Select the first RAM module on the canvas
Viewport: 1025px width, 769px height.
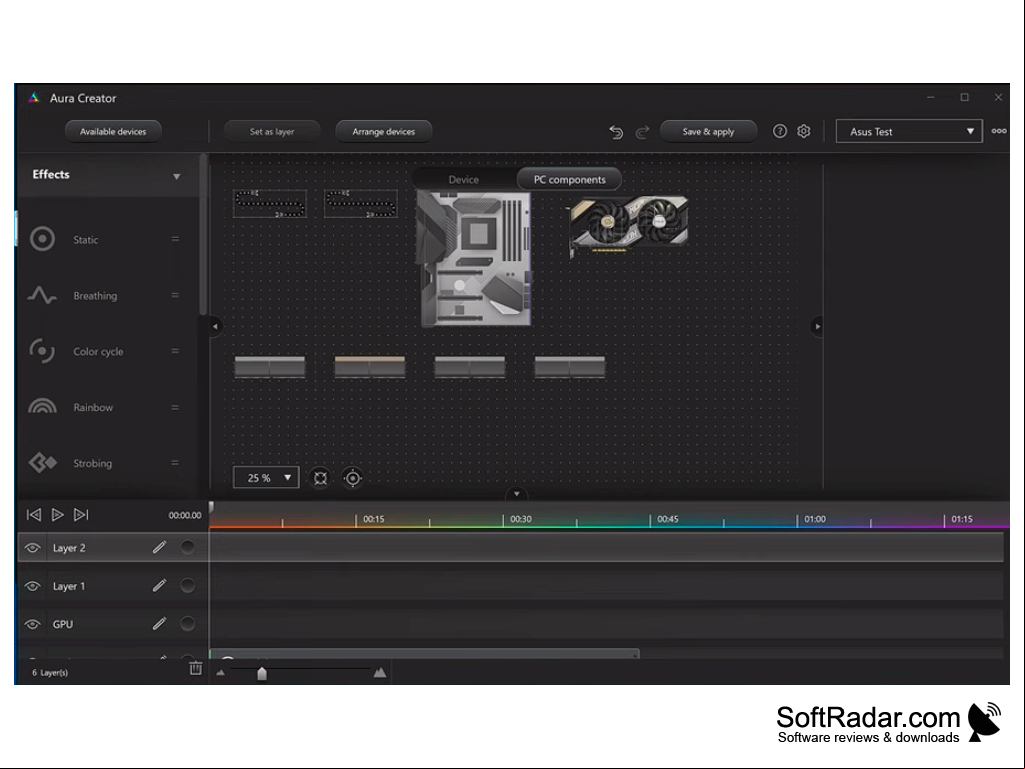tap(269, 366)
